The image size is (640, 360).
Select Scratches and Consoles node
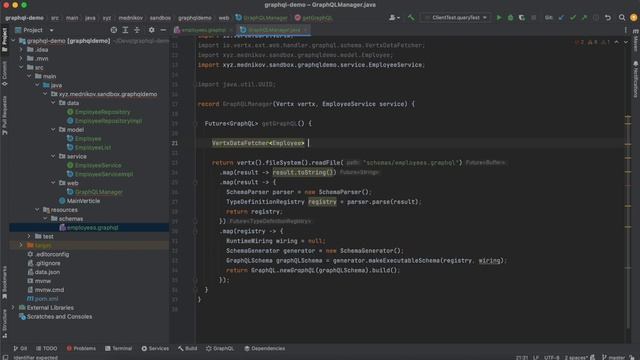click(x=59, y=317)
